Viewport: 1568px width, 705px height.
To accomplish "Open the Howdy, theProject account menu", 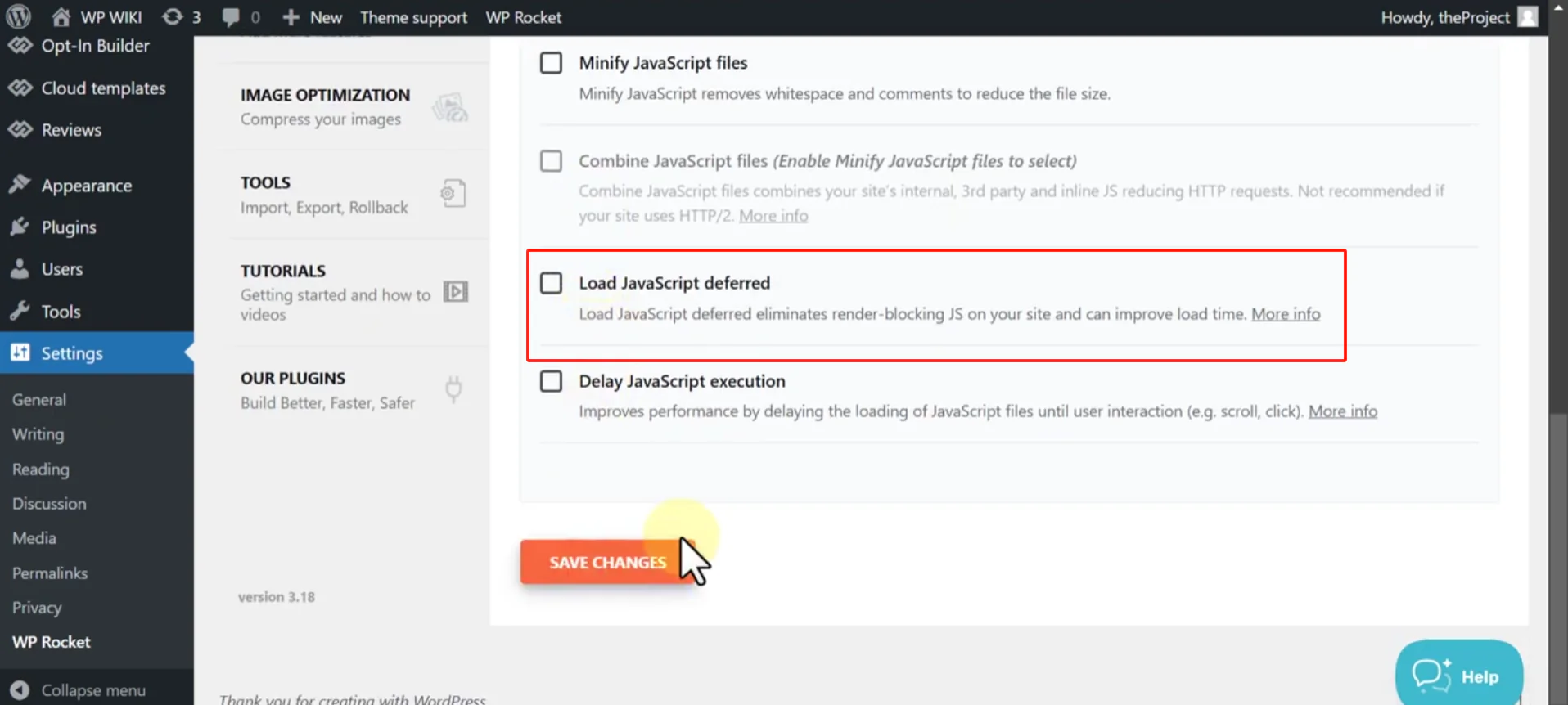I will [x=1458, y=17].
